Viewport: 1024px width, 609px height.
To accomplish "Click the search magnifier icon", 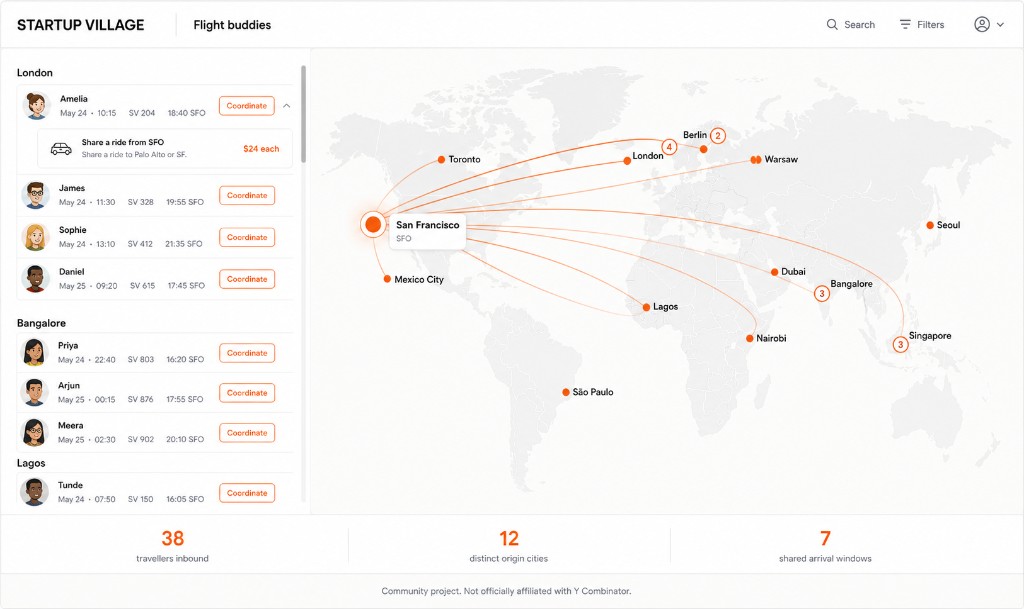I will (x=831, y=25).
